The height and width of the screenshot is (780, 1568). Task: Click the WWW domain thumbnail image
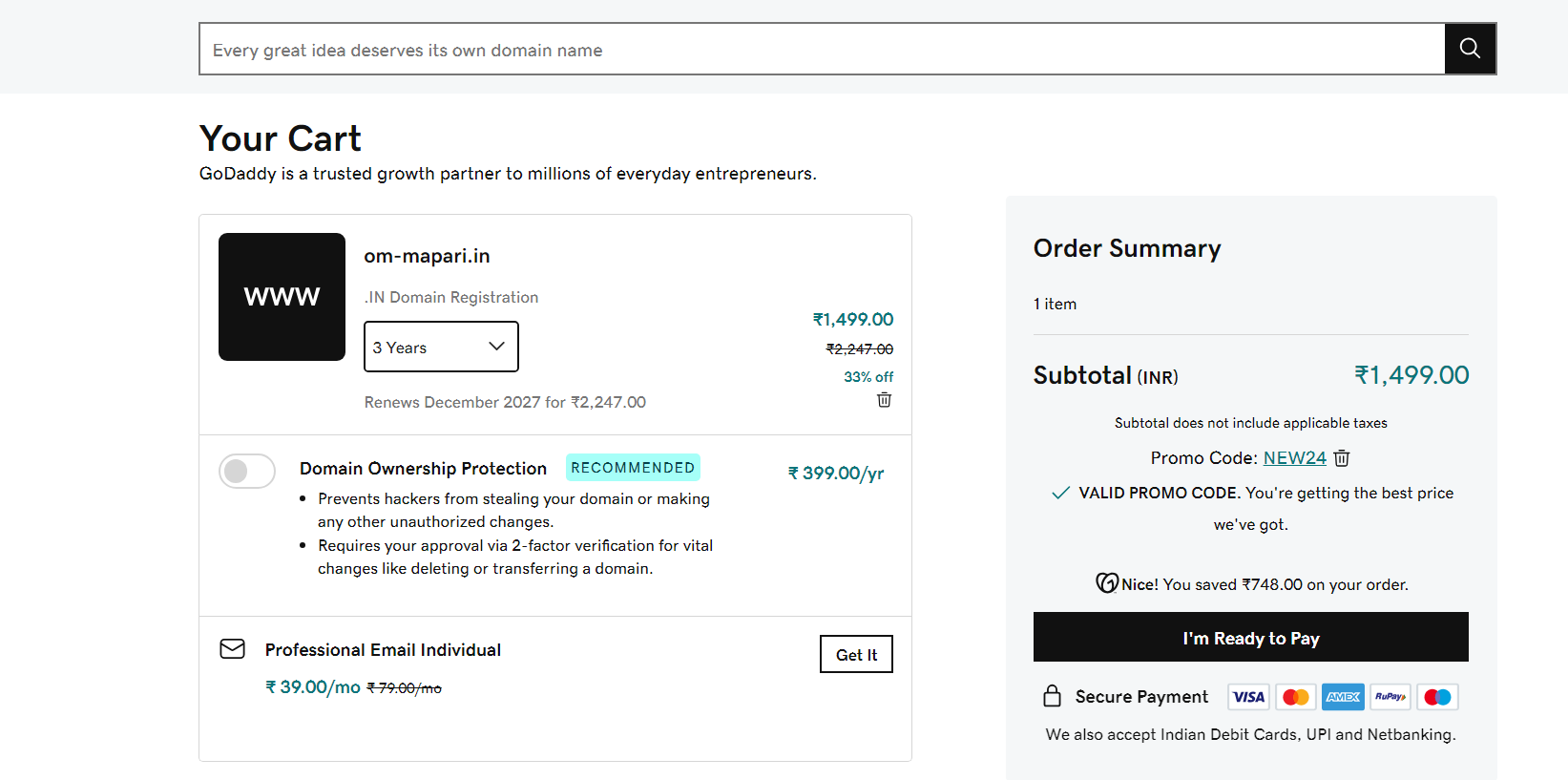[282, 297]
